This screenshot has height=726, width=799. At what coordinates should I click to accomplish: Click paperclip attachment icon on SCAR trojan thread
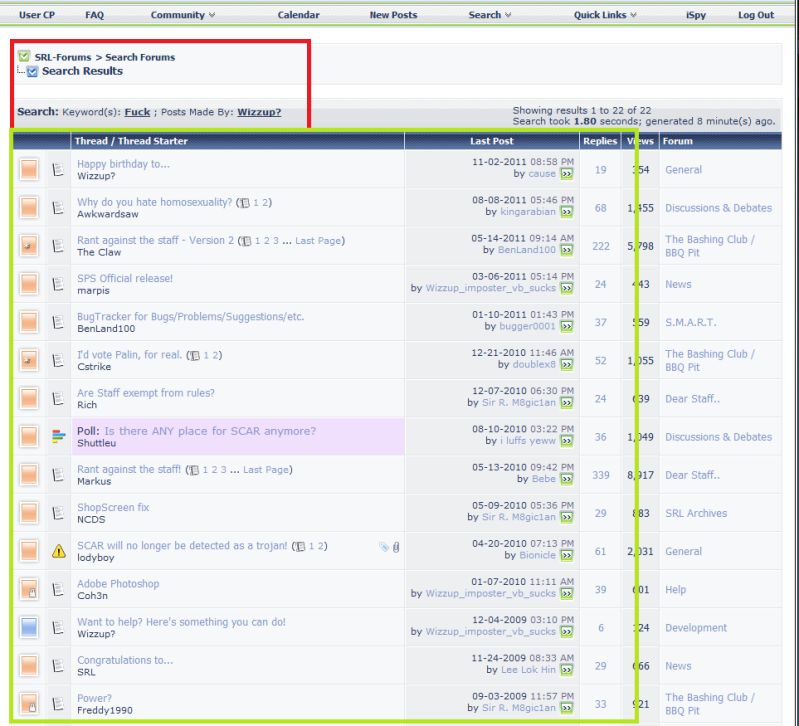[396, 546]
